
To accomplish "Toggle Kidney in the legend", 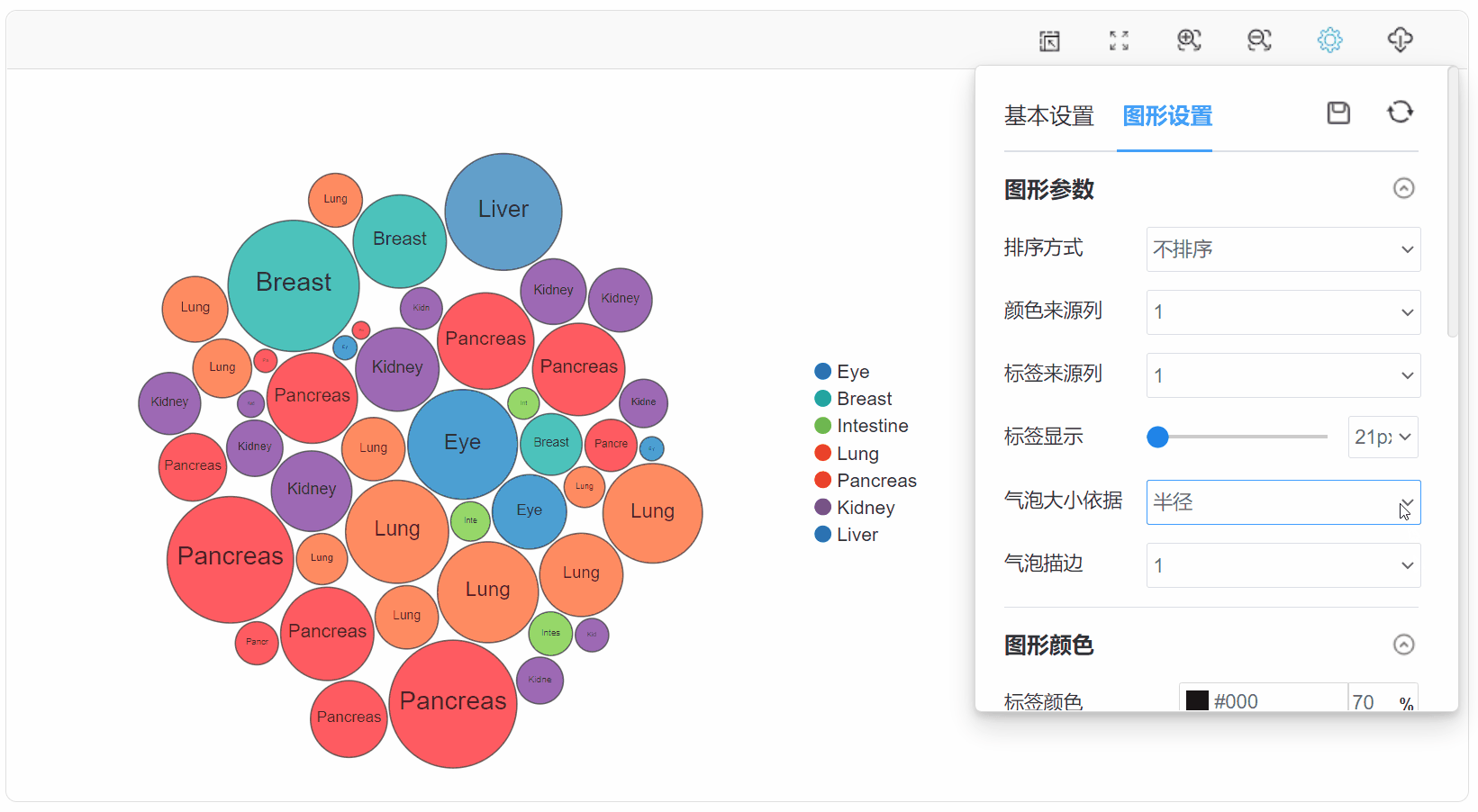I will [x=854, y=508].
